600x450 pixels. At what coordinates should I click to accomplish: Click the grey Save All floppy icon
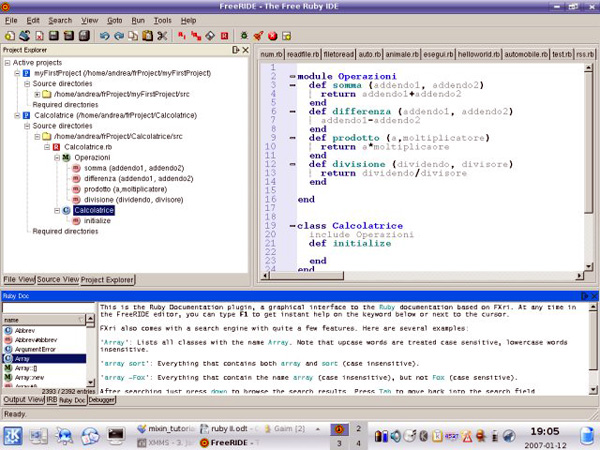tap(84, 36)
